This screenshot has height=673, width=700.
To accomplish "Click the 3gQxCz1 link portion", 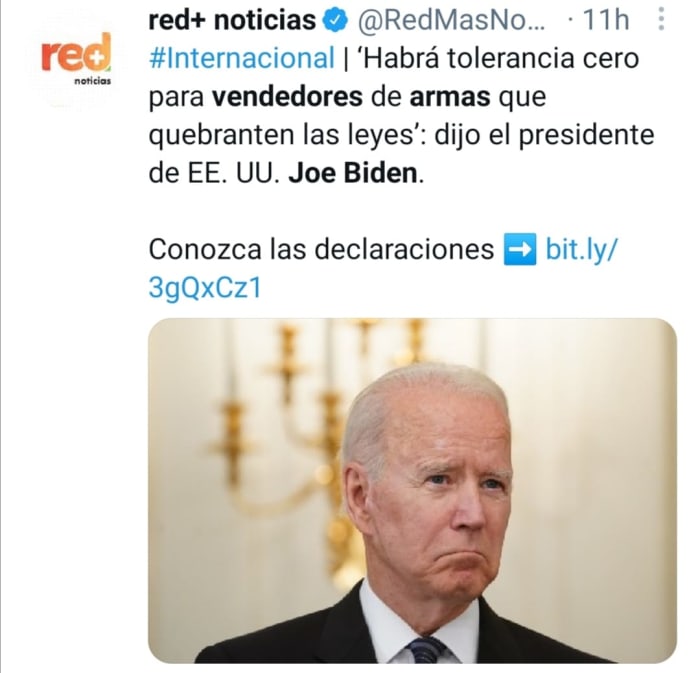I will click(x=205, y=288).
